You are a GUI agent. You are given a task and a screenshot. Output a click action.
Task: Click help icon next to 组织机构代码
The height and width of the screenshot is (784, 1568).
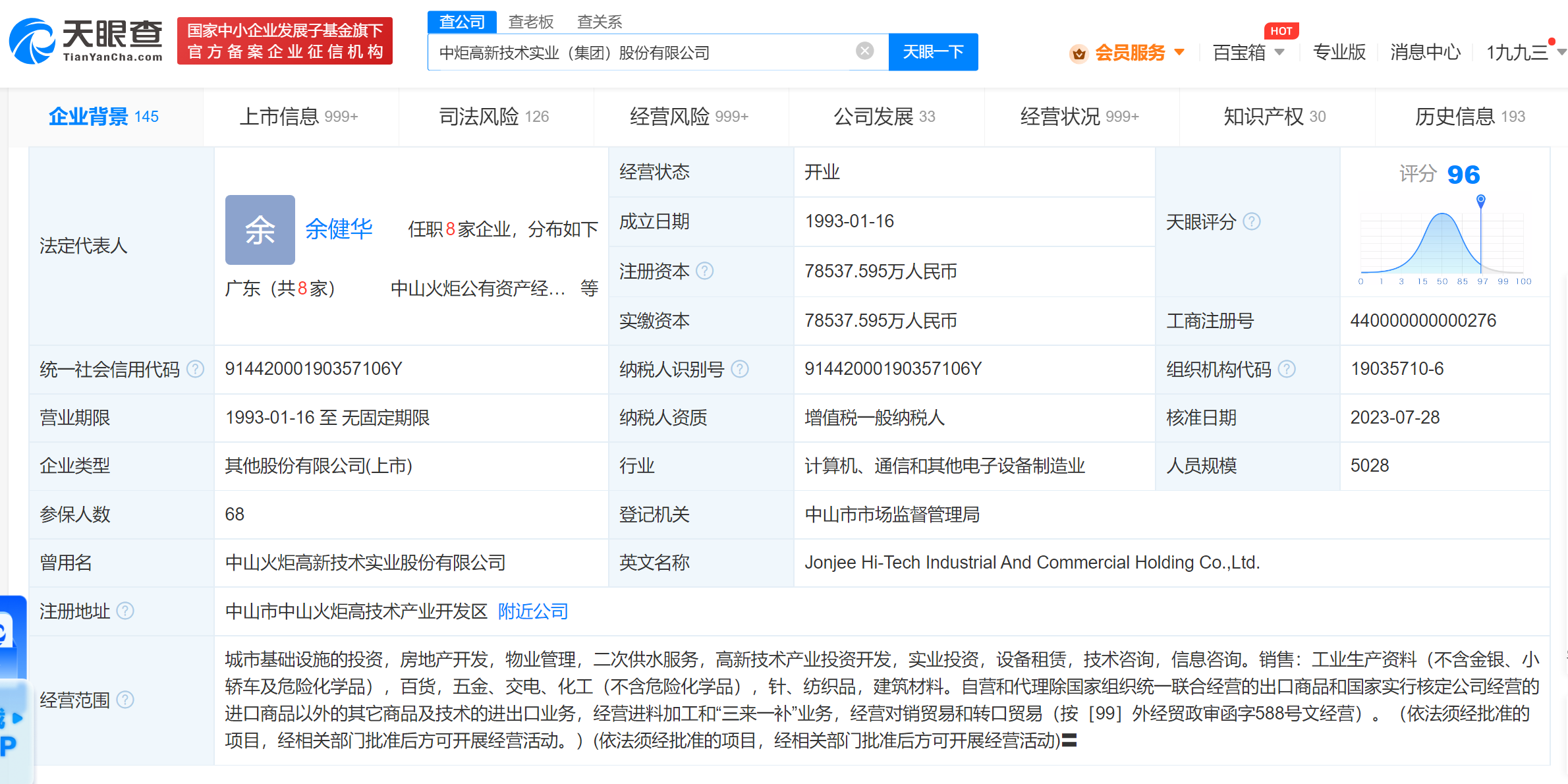click(1287, 369)
